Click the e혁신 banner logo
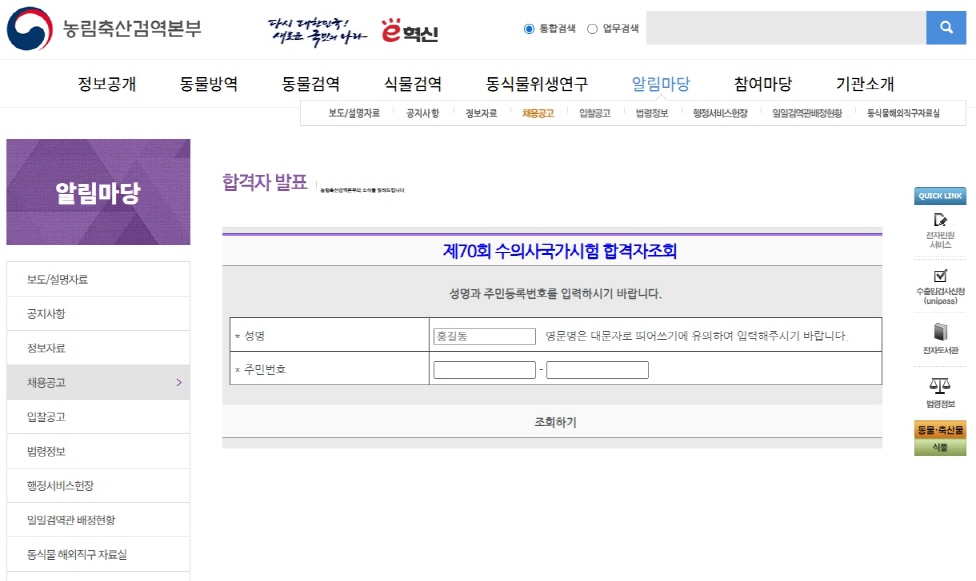 pos(410,31)
